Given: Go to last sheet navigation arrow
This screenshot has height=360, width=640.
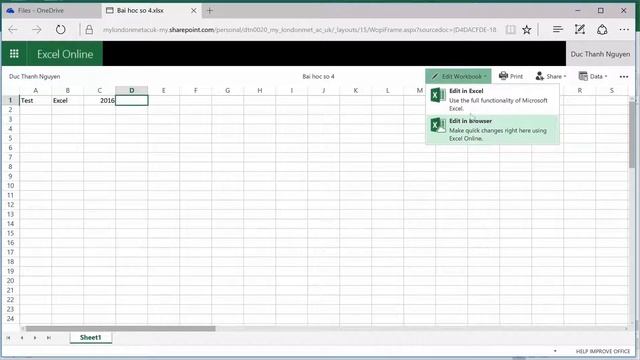Looking at the screenshot, I should (49, 338).
